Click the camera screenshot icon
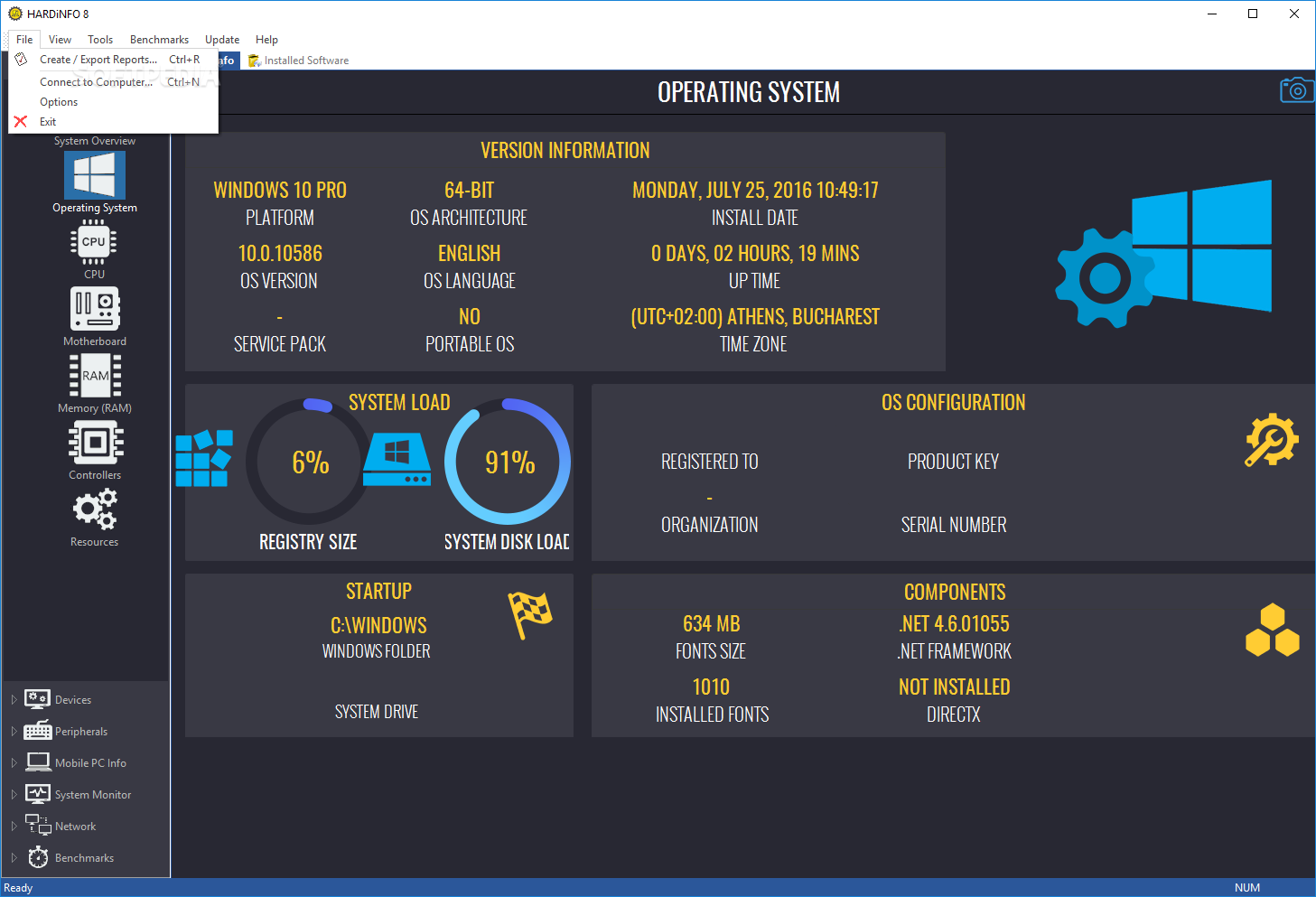Screen dimensions: 1316x897 pyautogui.click(x=1297, y=90)
